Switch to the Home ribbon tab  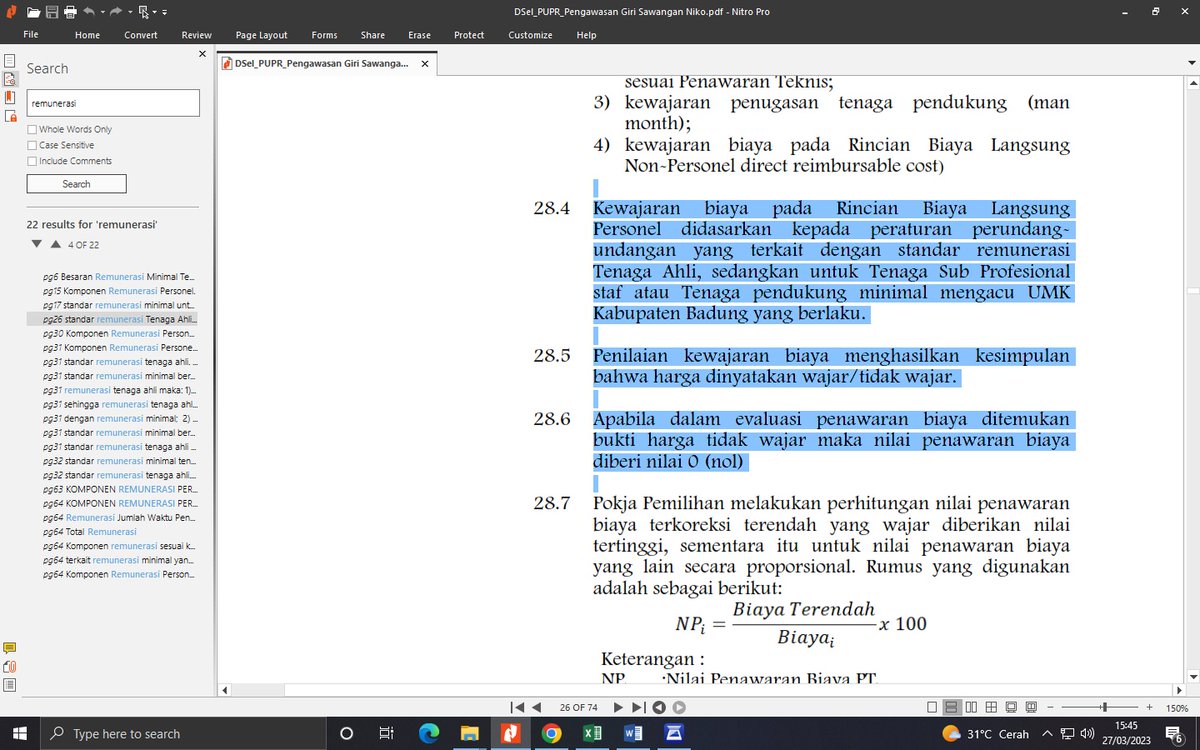point(87,35)
